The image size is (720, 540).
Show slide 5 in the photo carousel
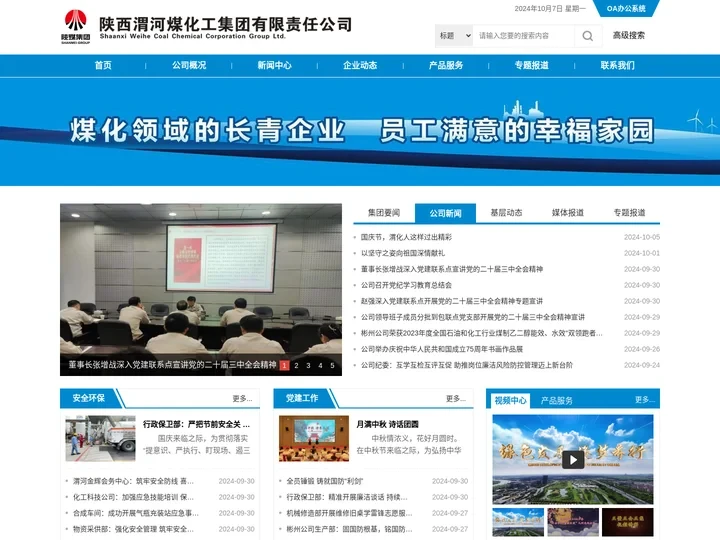[332, 366]
